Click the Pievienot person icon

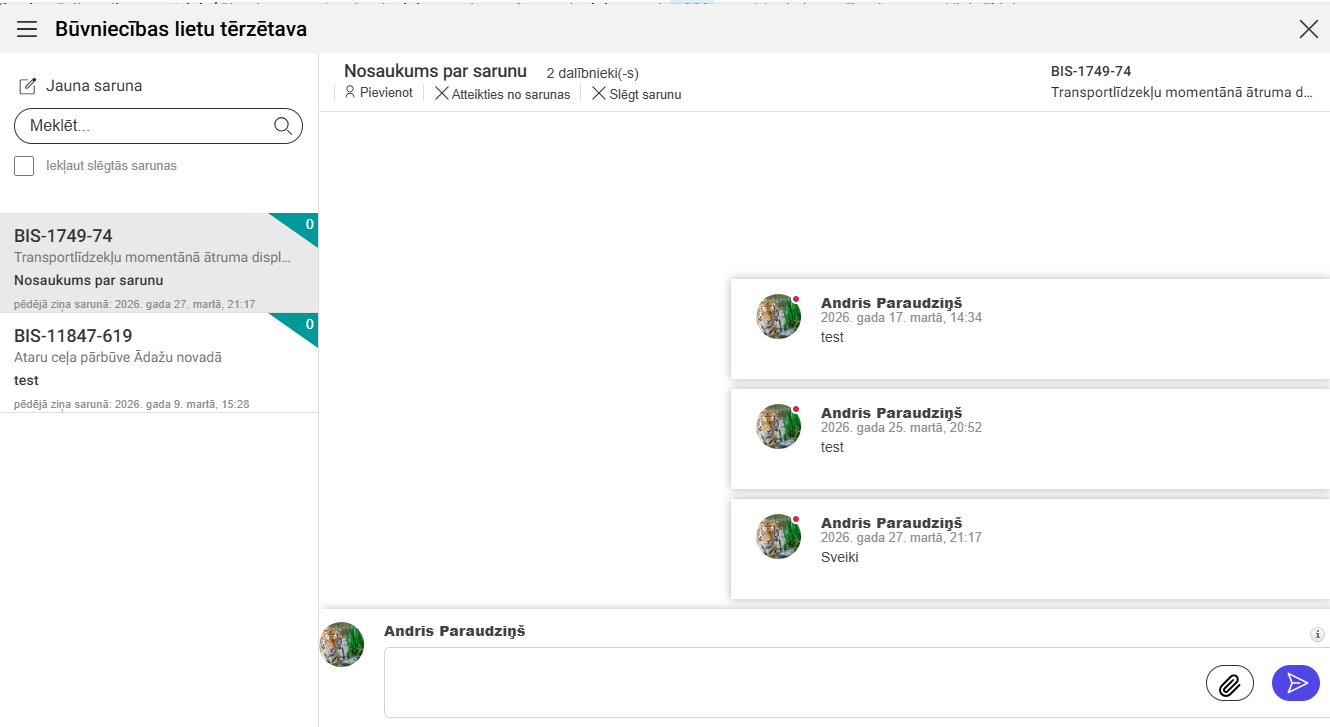point(350,93)
